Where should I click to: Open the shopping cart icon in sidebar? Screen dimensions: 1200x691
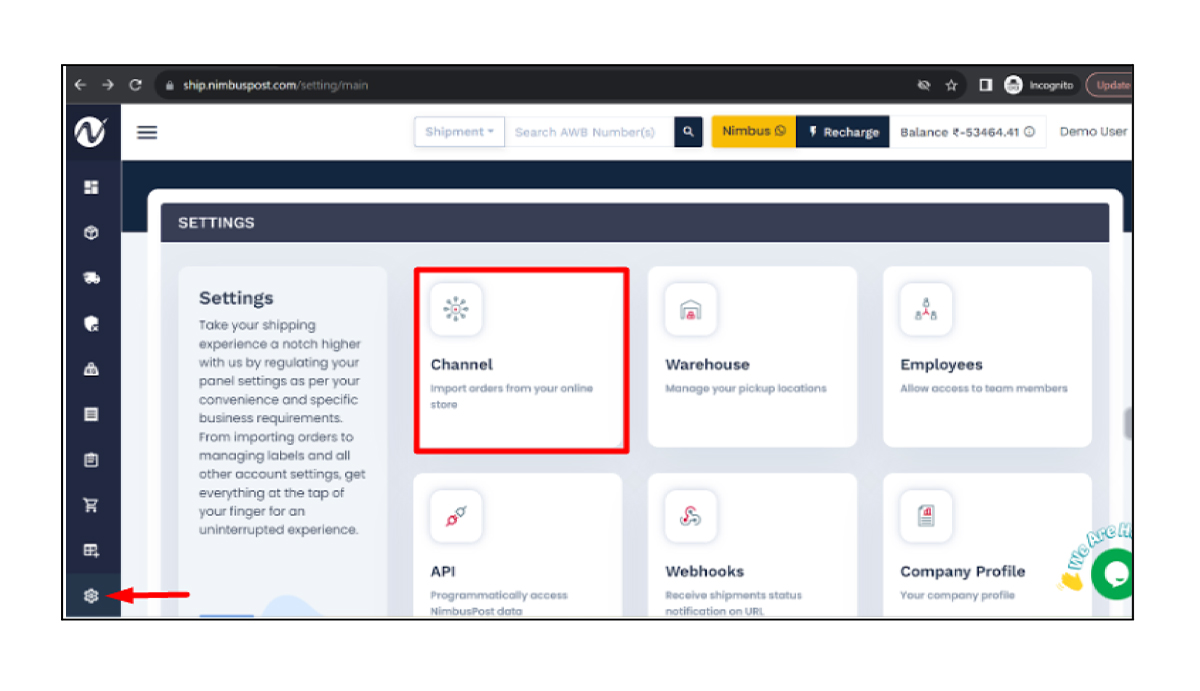(92, 505)
